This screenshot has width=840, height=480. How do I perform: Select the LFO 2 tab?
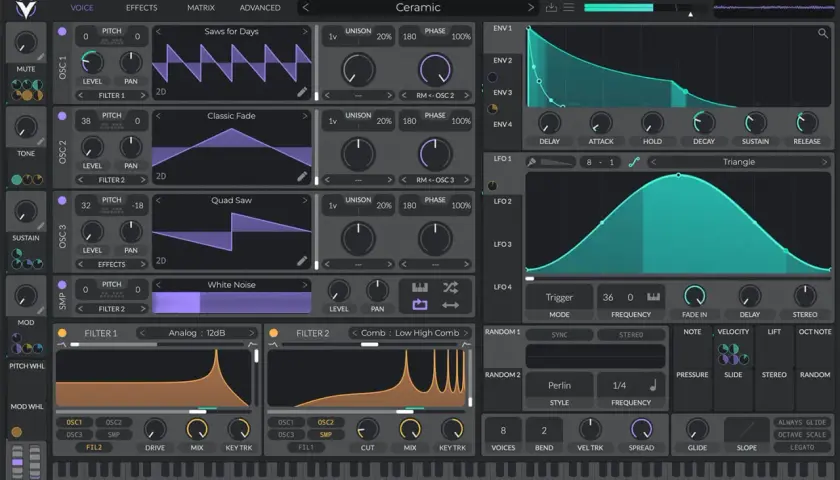502,201
